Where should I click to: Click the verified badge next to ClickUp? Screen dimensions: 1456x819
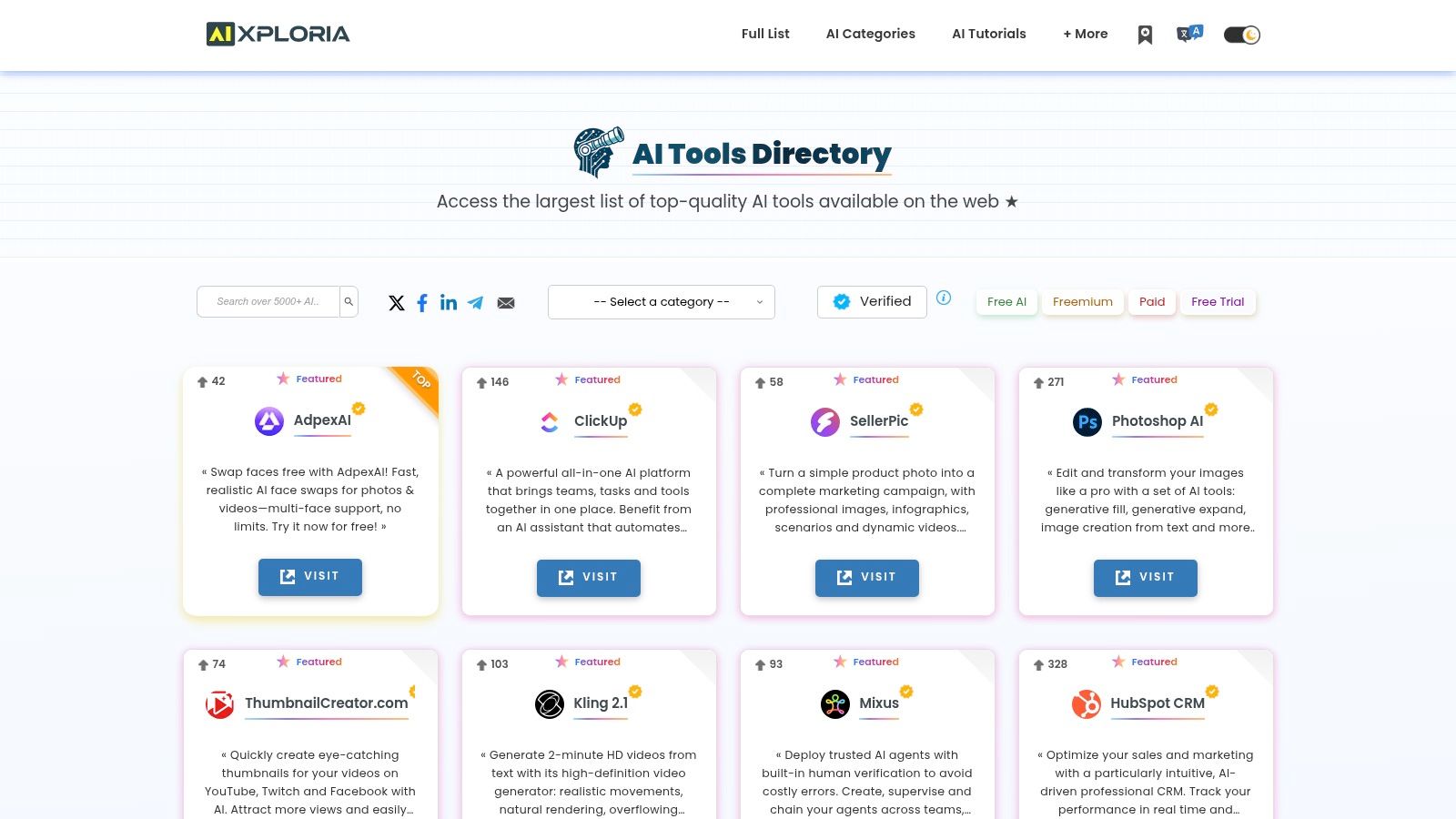(635, 409)
